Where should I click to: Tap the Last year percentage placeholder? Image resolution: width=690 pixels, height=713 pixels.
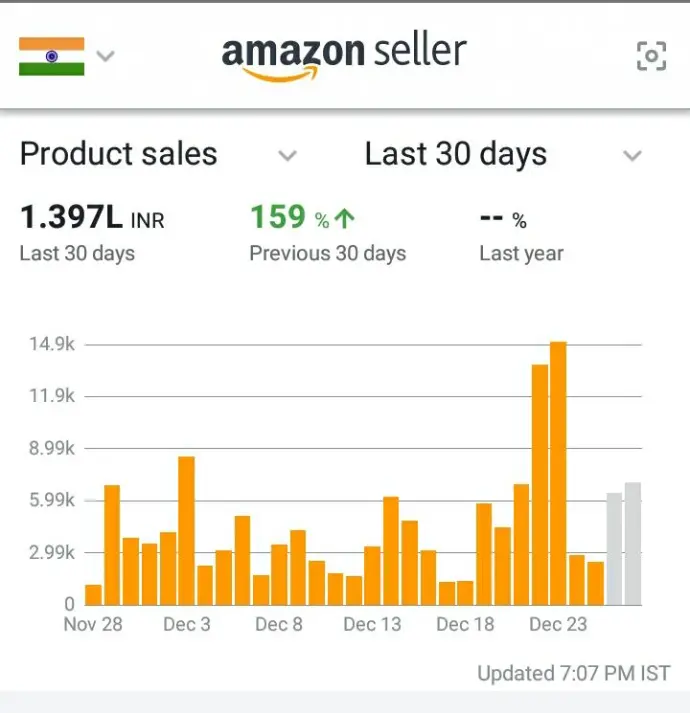504,218
